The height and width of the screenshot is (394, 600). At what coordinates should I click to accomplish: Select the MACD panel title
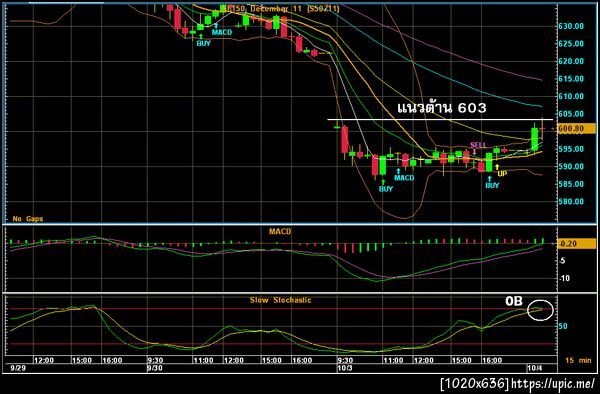(280, 231)
